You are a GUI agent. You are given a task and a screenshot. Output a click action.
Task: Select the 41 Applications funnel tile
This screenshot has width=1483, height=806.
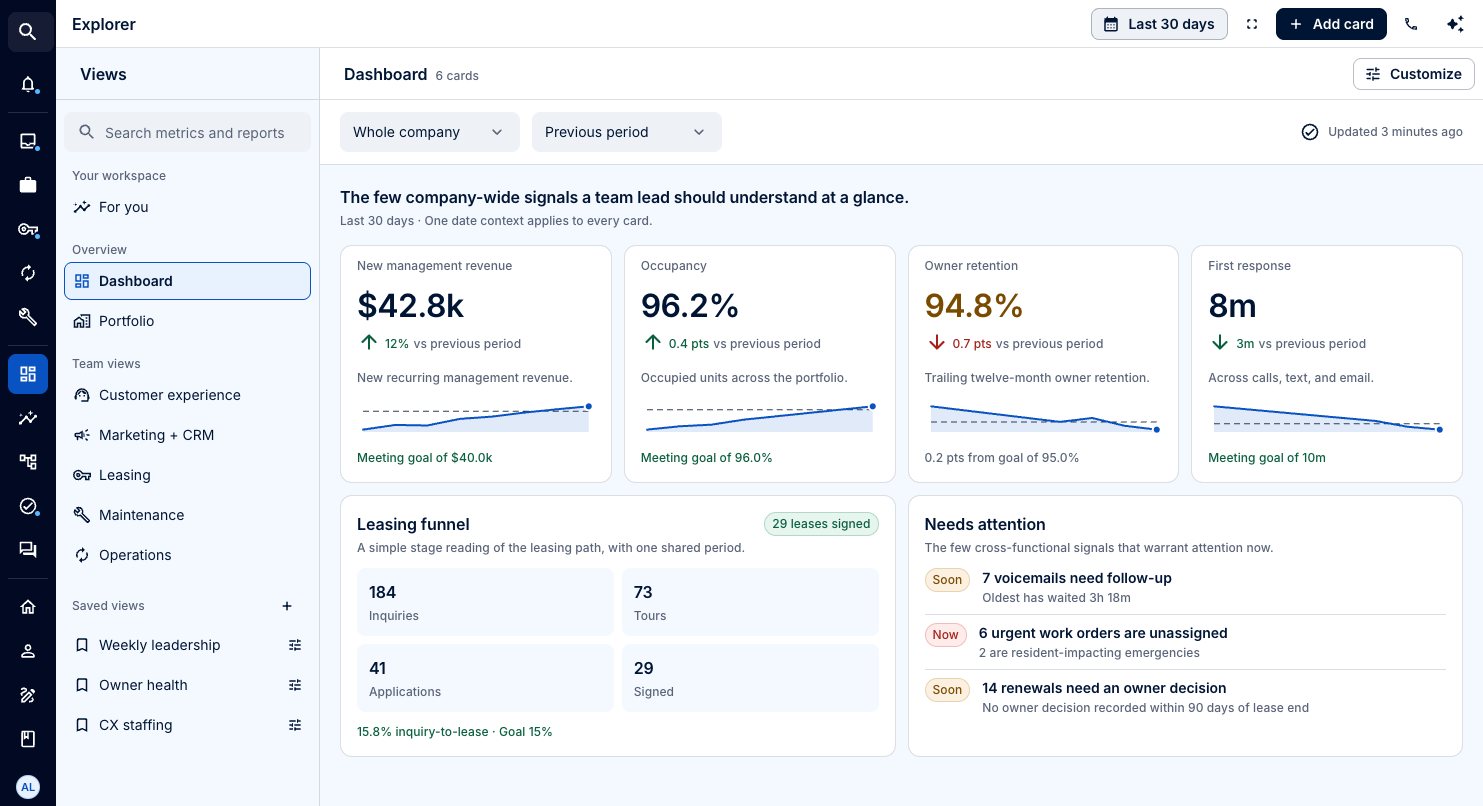point(485,678)
